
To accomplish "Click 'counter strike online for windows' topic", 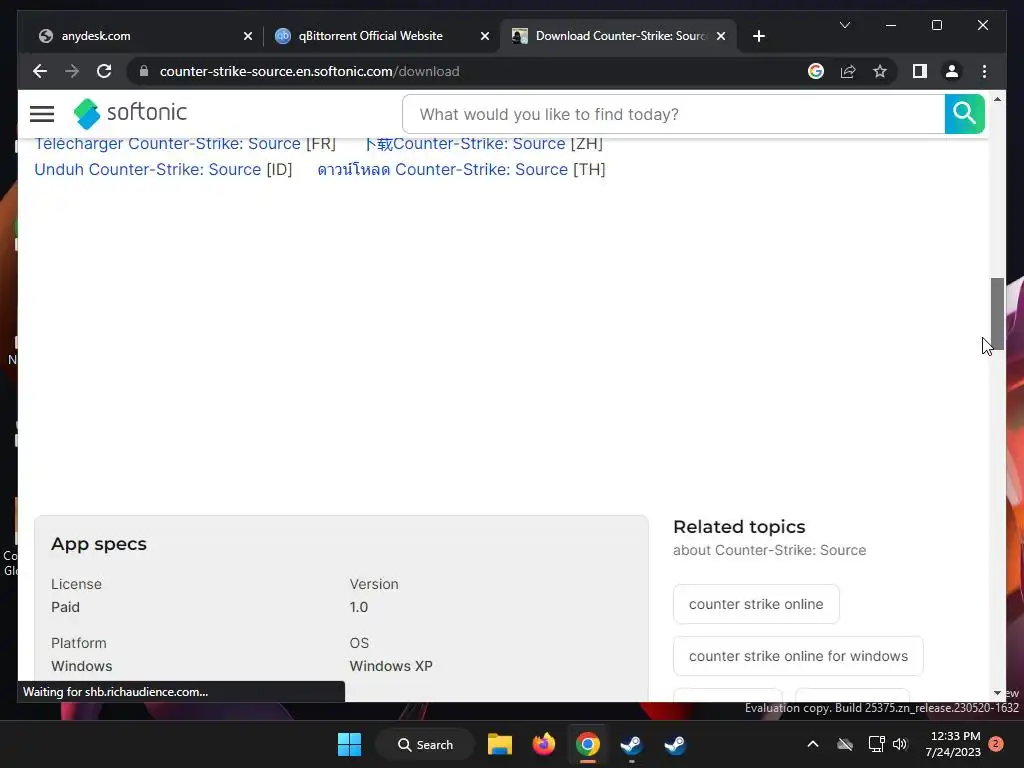I will [x=798, y=656].
